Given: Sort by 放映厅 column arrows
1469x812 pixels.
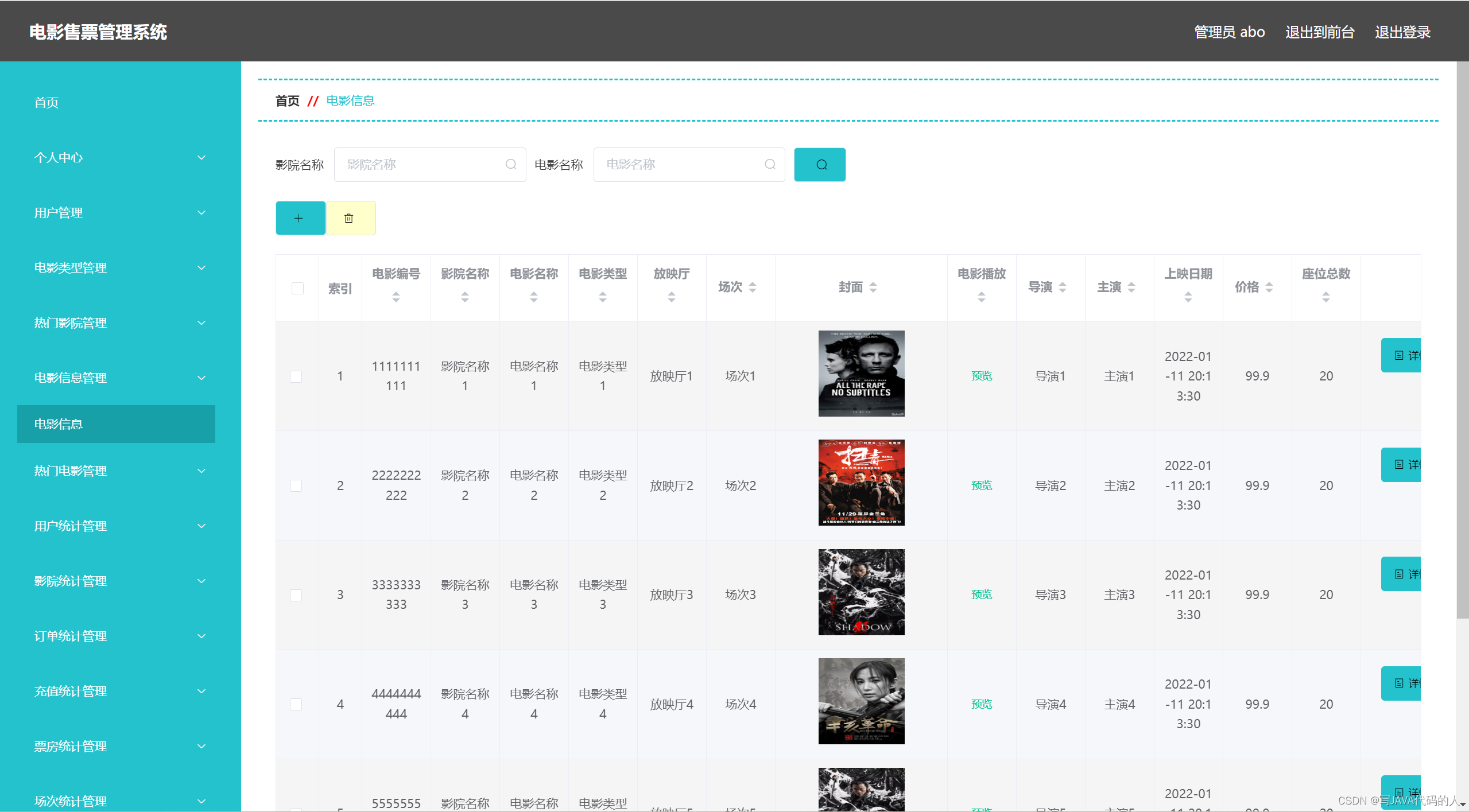Looking at the screenshot, I should pos(672,297).
